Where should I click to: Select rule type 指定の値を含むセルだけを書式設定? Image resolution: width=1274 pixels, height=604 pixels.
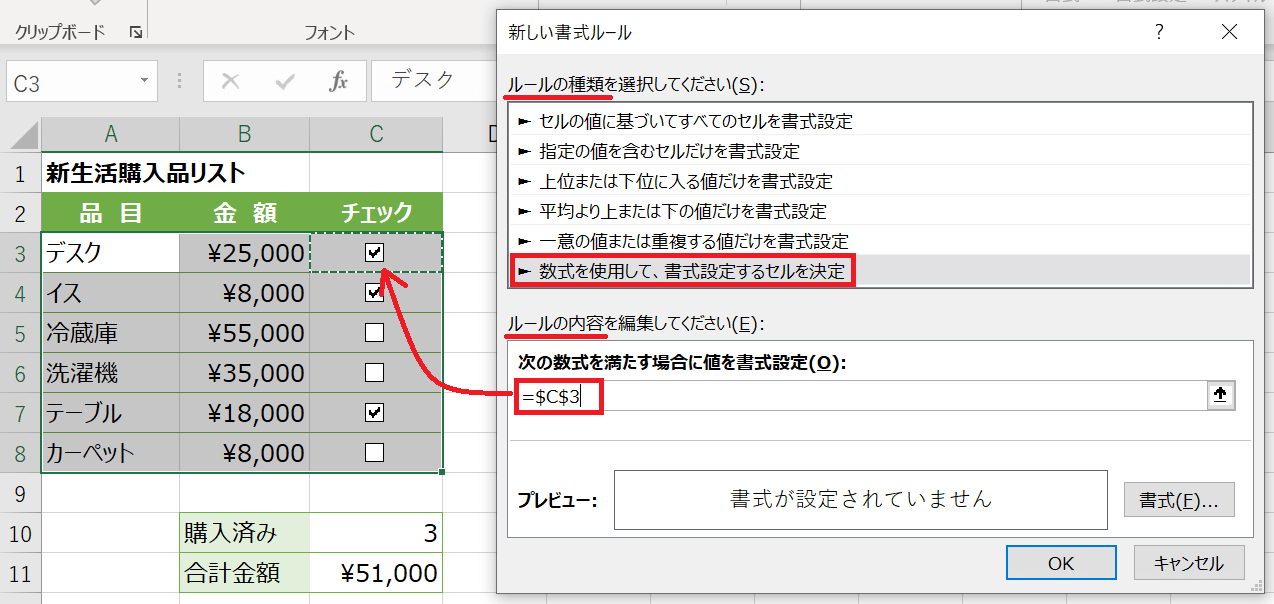pyautogui.click(x=668, y=151)
